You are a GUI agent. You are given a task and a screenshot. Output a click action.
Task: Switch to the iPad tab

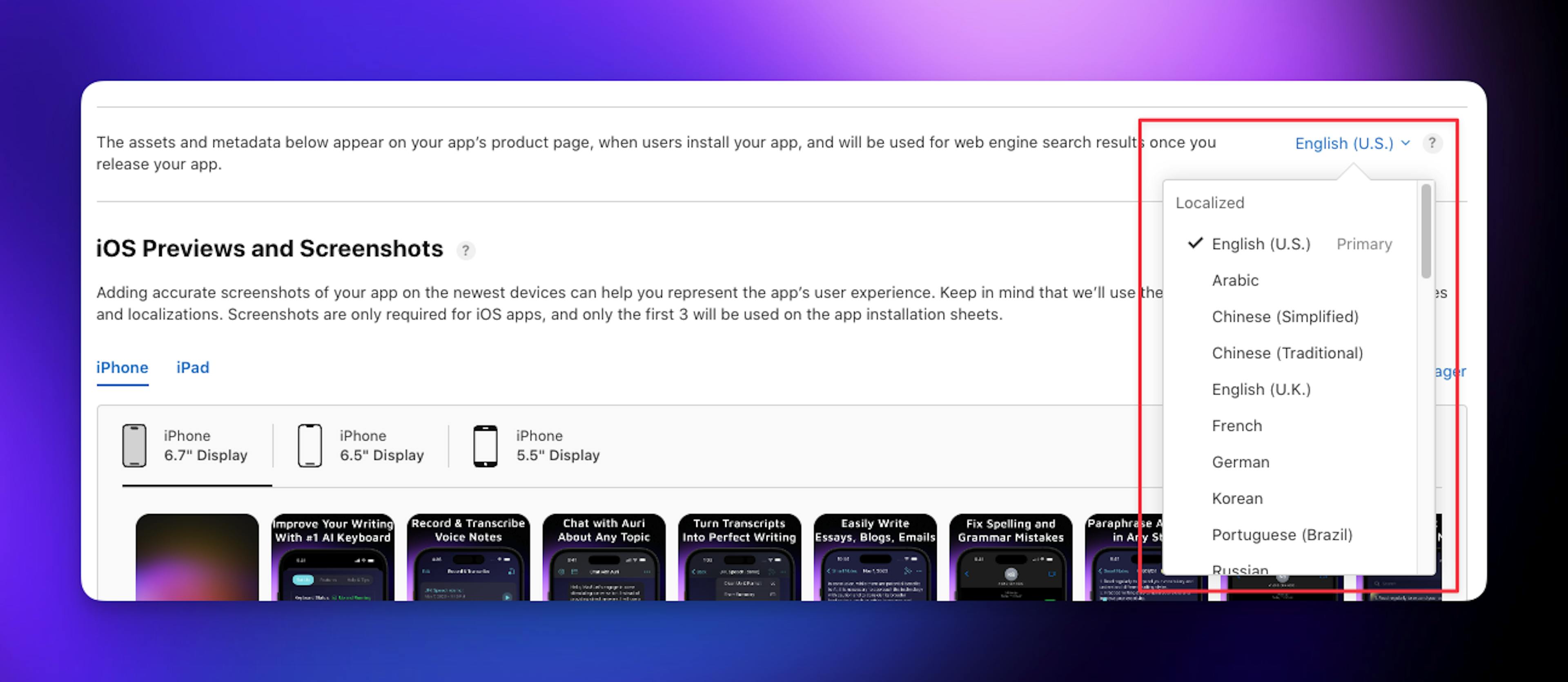click(192, 368)
